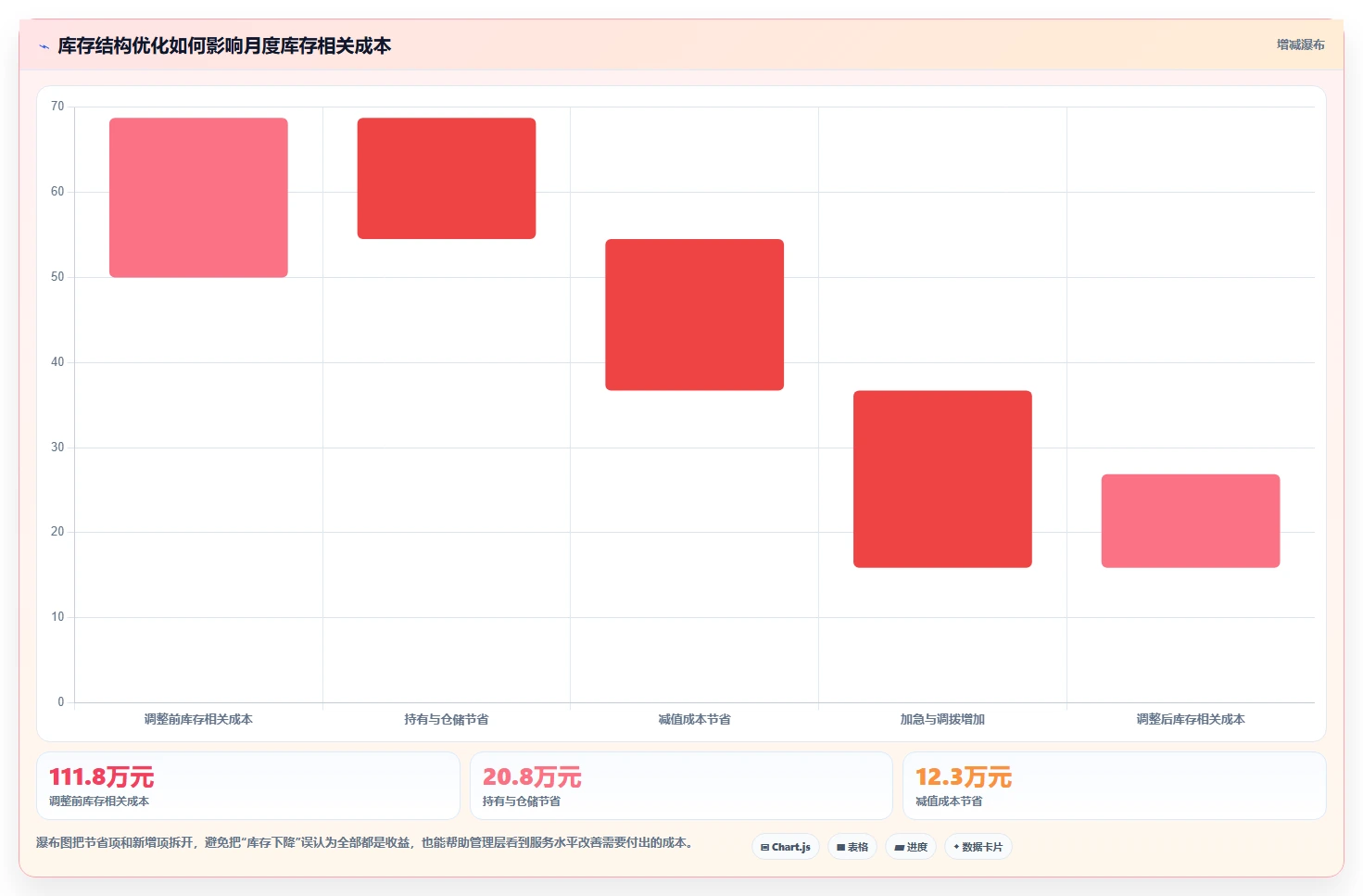This screenshot has width=1363, height=896.
Task: Click the 表格 tag chip
Action: point(852,847)
